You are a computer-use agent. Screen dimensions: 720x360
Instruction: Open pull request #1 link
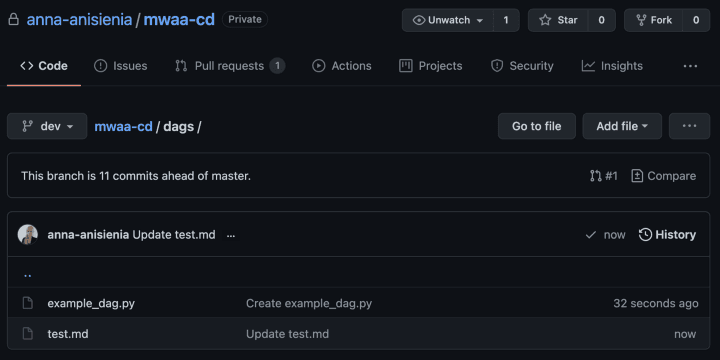pyautogui.click(x=604, y=176)
